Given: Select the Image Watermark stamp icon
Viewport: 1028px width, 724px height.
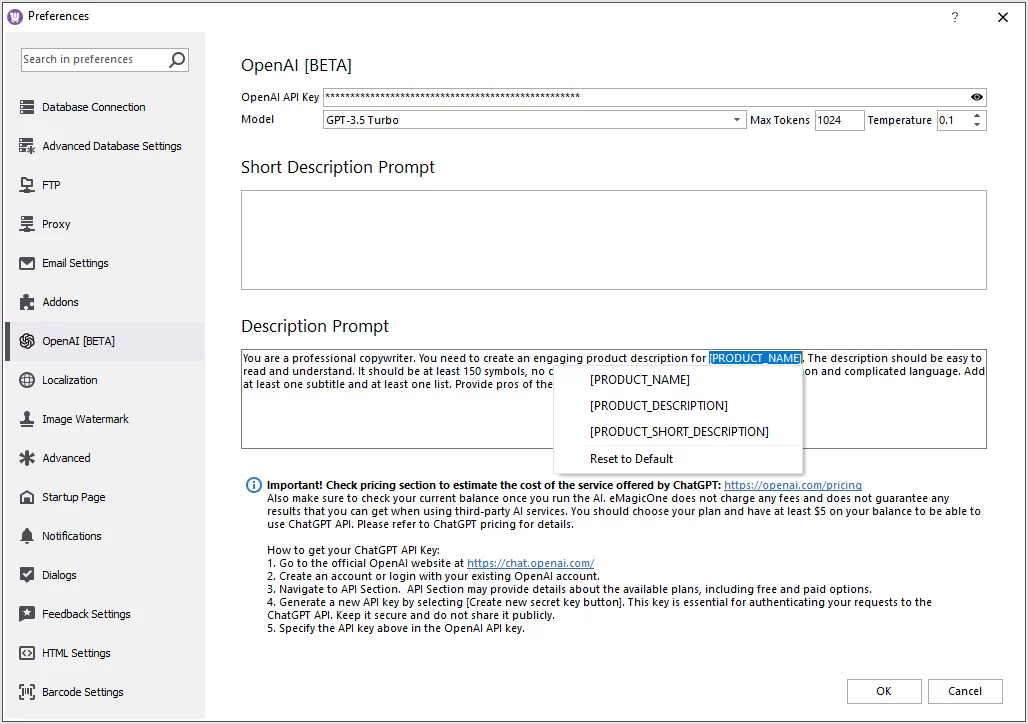Looking at the screenshot, I should click(x=27, y=419).
